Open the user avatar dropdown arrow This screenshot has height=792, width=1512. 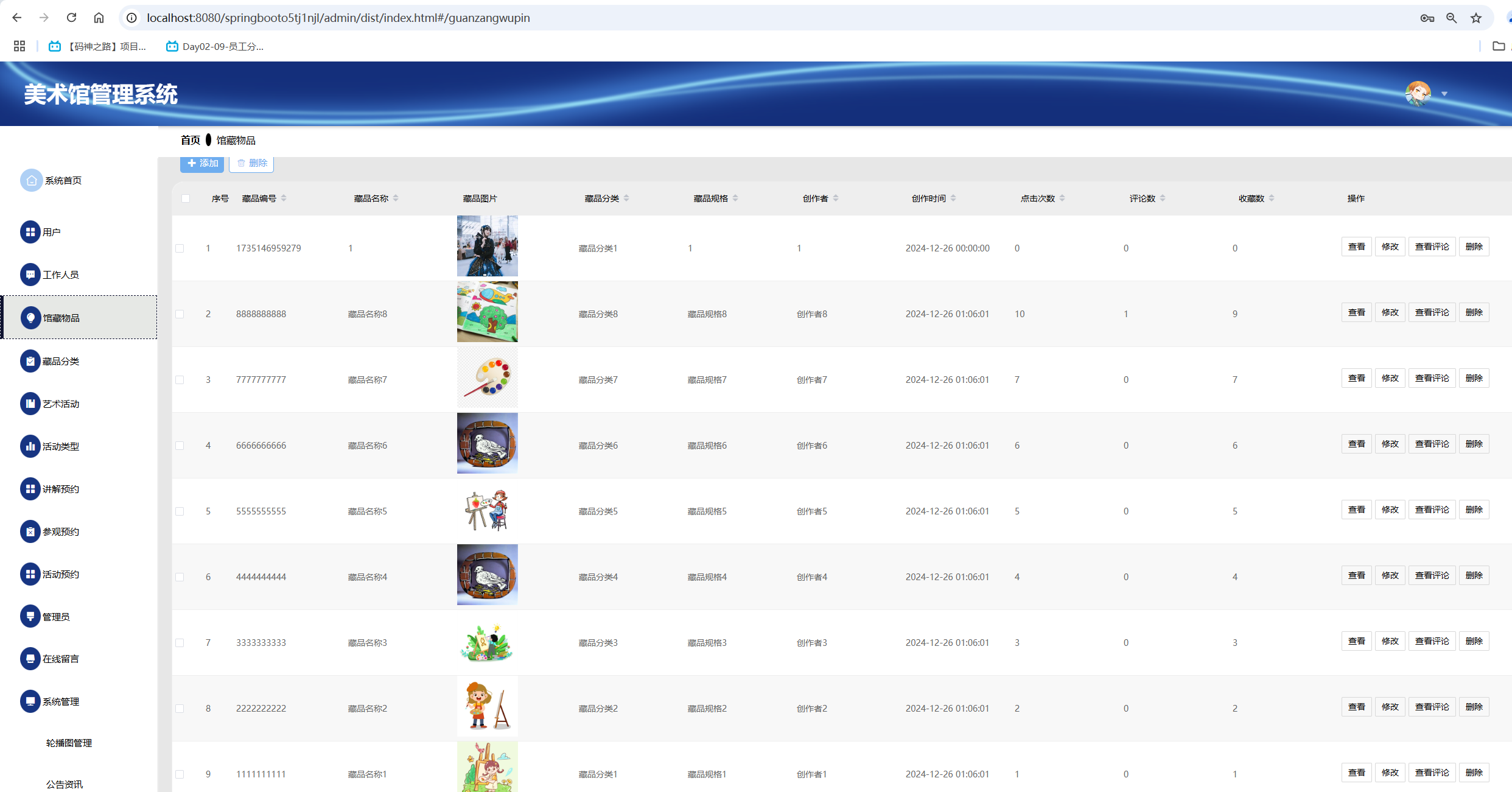[x=1444, y=94]
